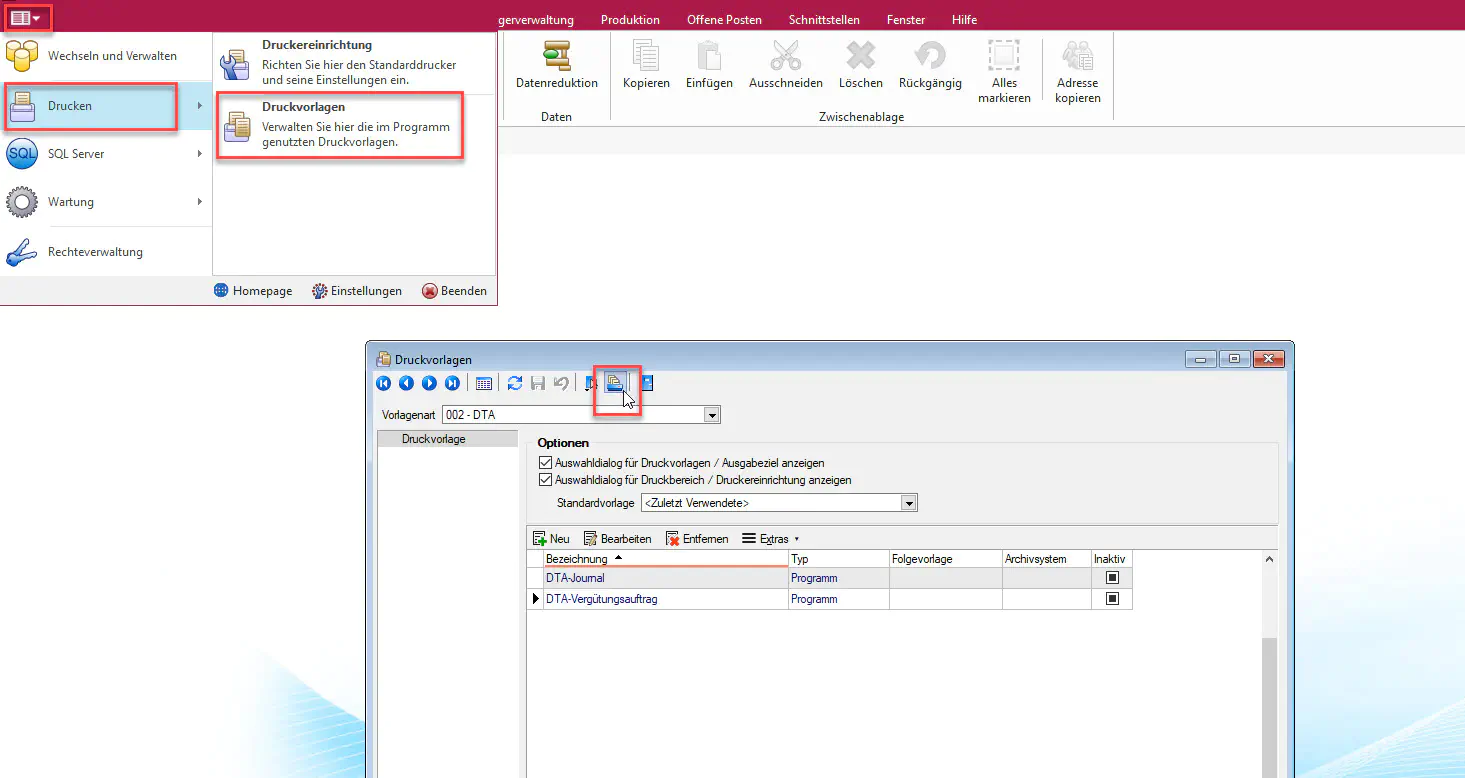Viewport: 1465px width, 778px height.
Task: Toggle Inaktiv checkbox for DTA-Journal row
Action: click(1111, 578)
